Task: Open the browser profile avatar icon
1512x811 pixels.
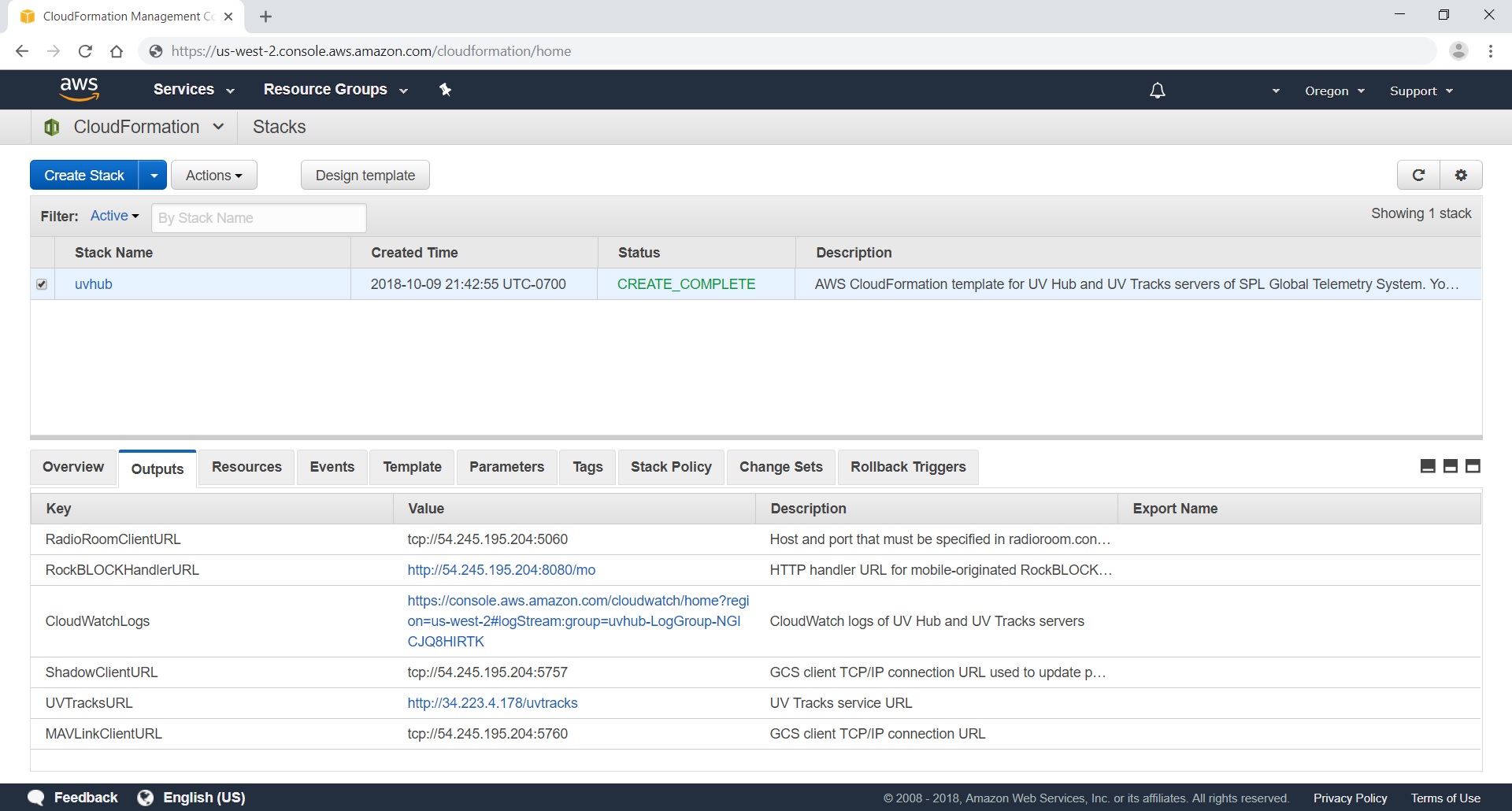Action: click(1458, 50)
